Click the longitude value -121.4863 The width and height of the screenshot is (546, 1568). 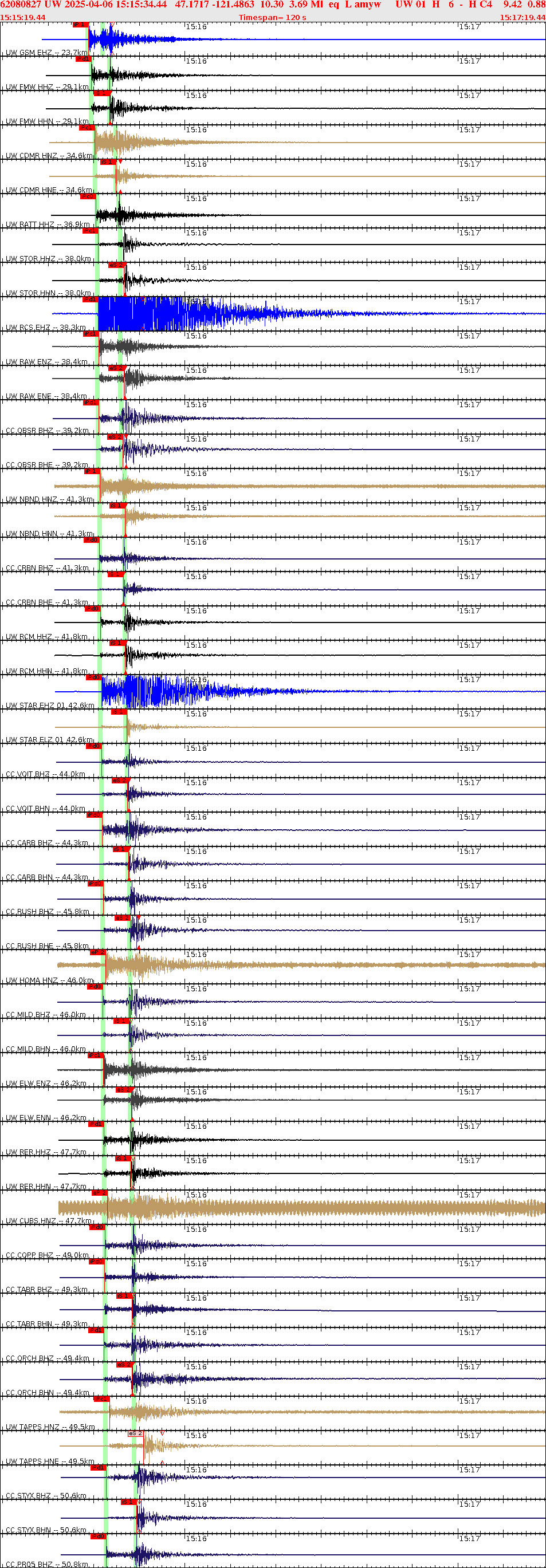point(233,4)
